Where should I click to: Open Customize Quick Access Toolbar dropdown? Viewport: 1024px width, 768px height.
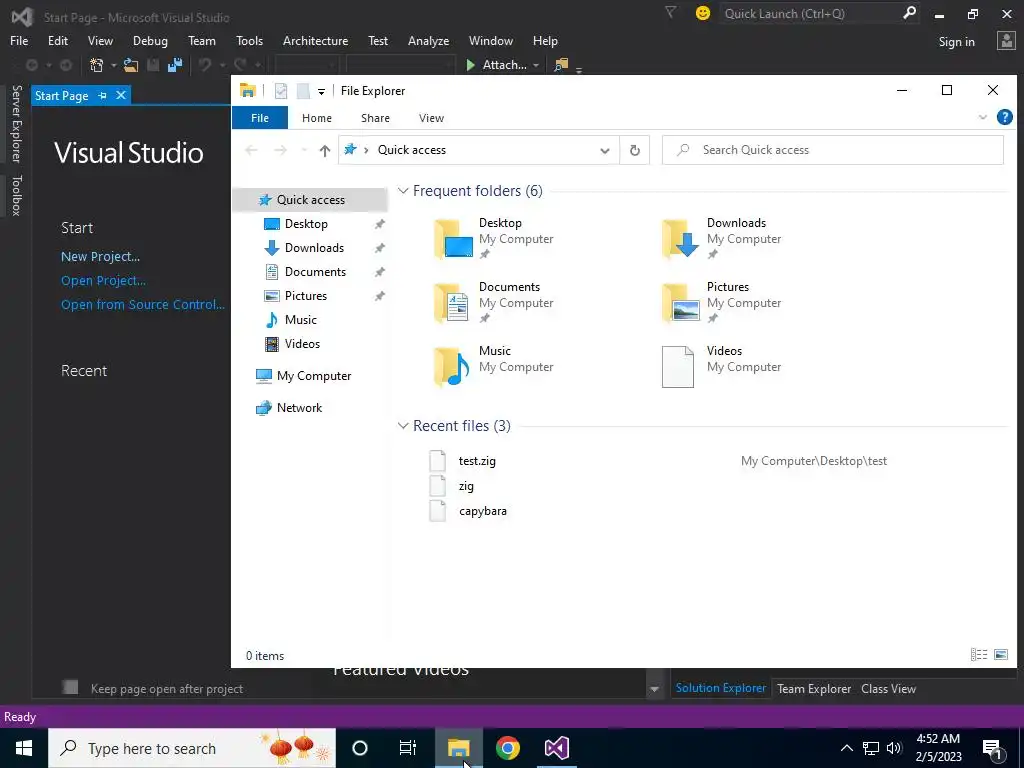point(321,91)
